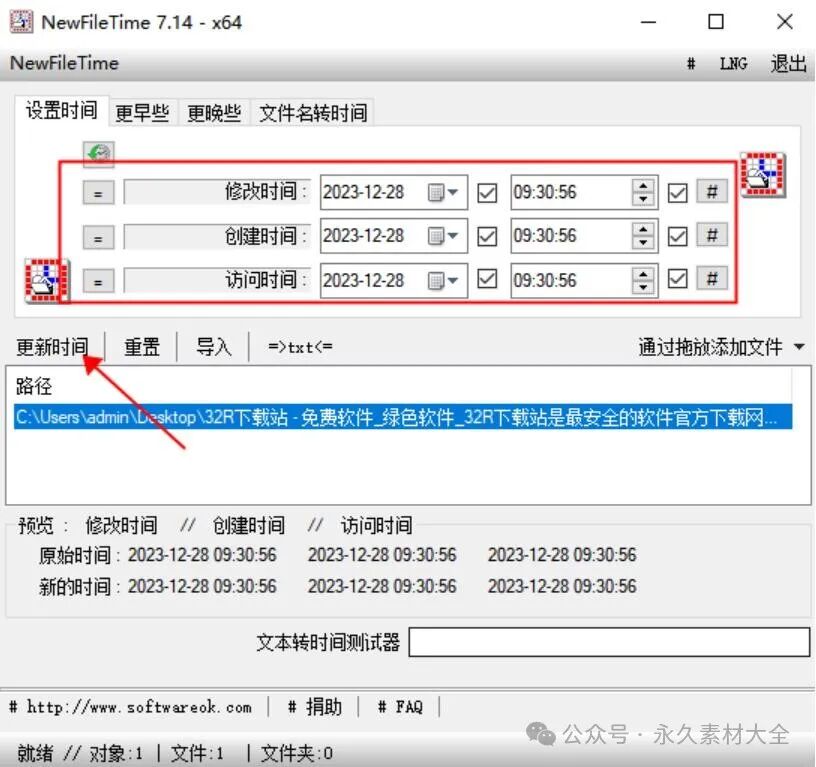This screenshot has height=767, width=816.
Task: Open the 访问时间 date calendar dropdown
Action: (443, 281)
